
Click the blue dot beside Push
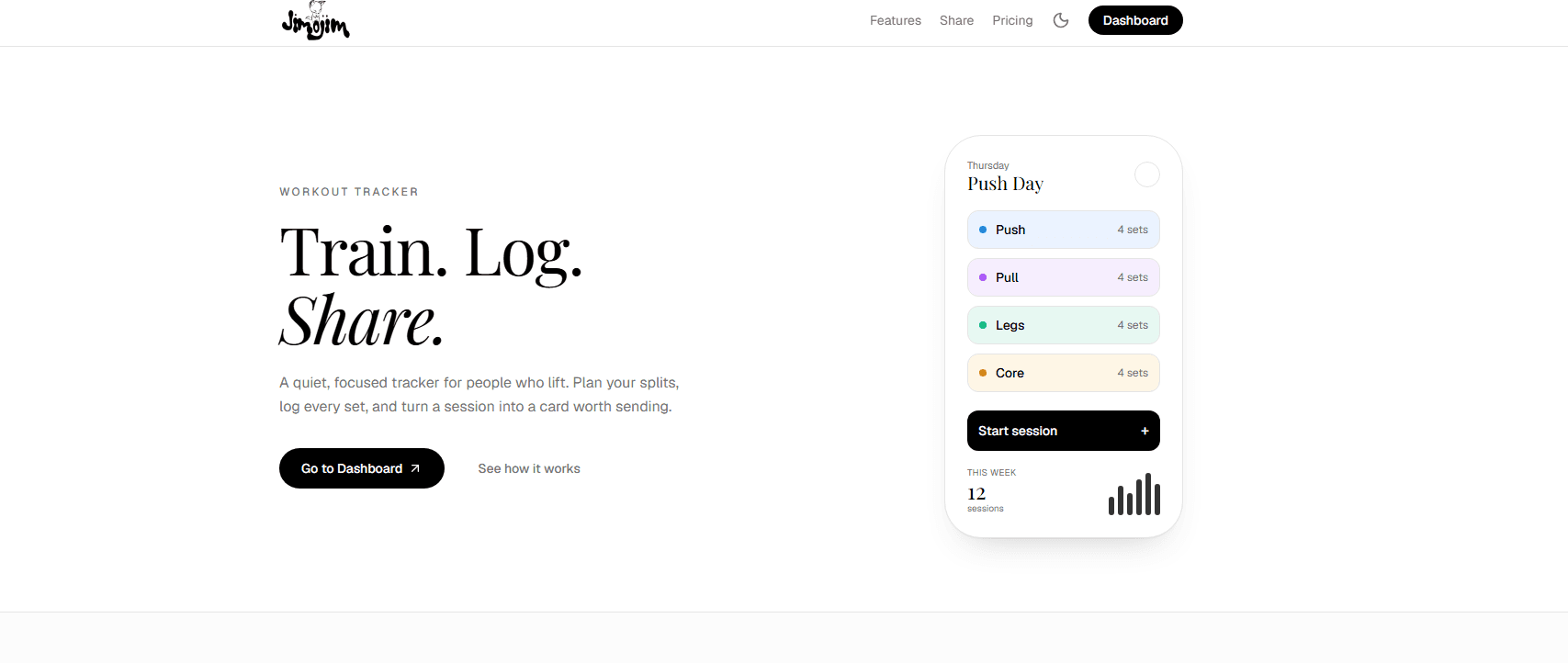pos(983,230)
